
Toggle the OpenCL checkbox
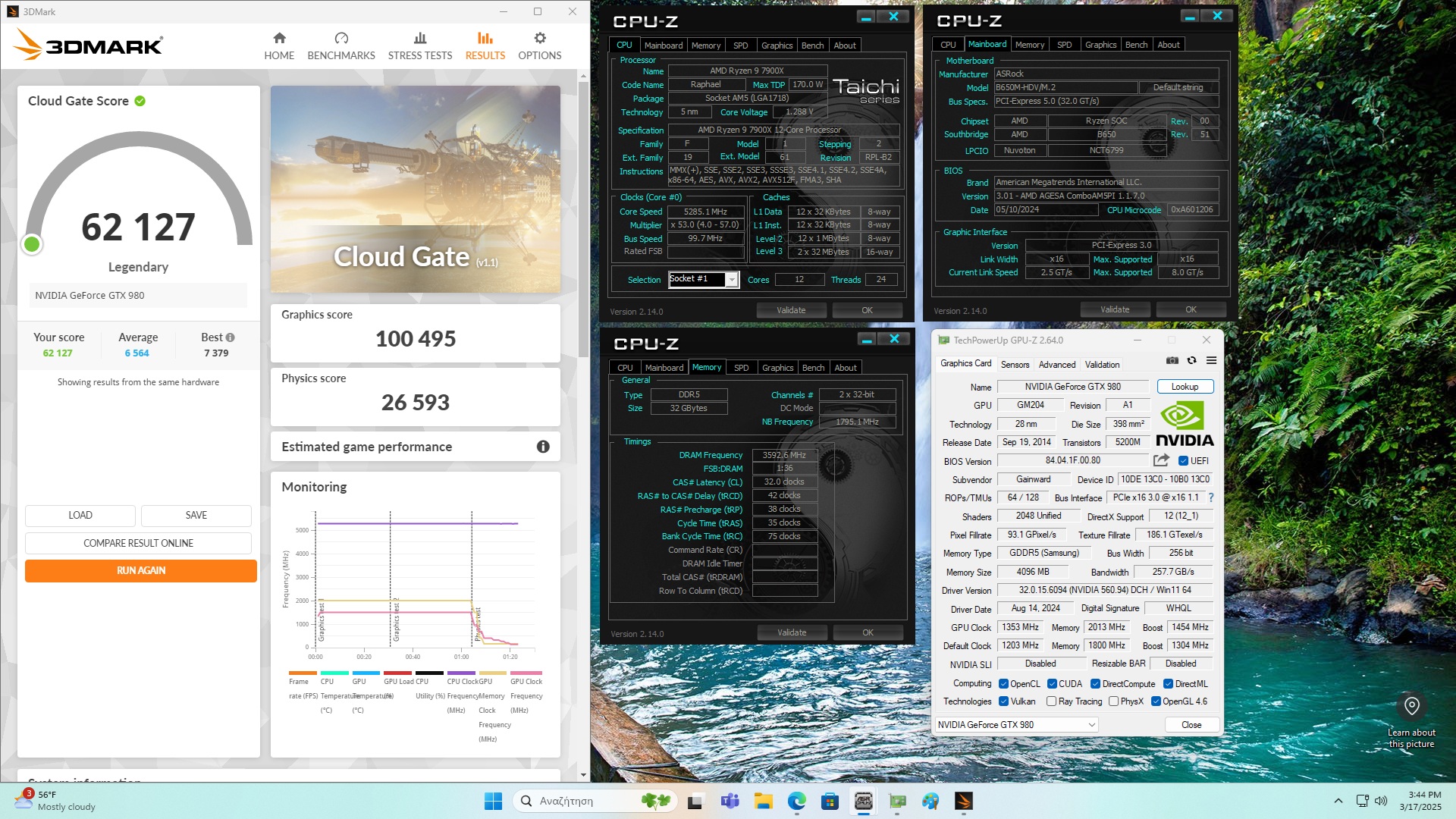pyautogui.click(x=1003, y=683)
